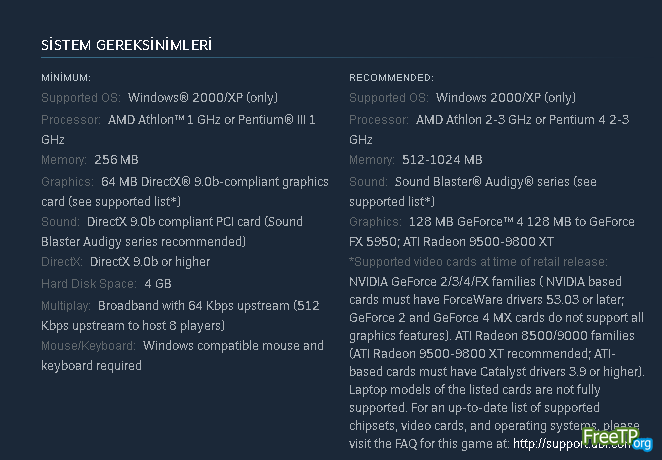The image size is (662, 460).
Task: Click the recommended Memory 512-1024 MB value
Action: coord(442,160)
